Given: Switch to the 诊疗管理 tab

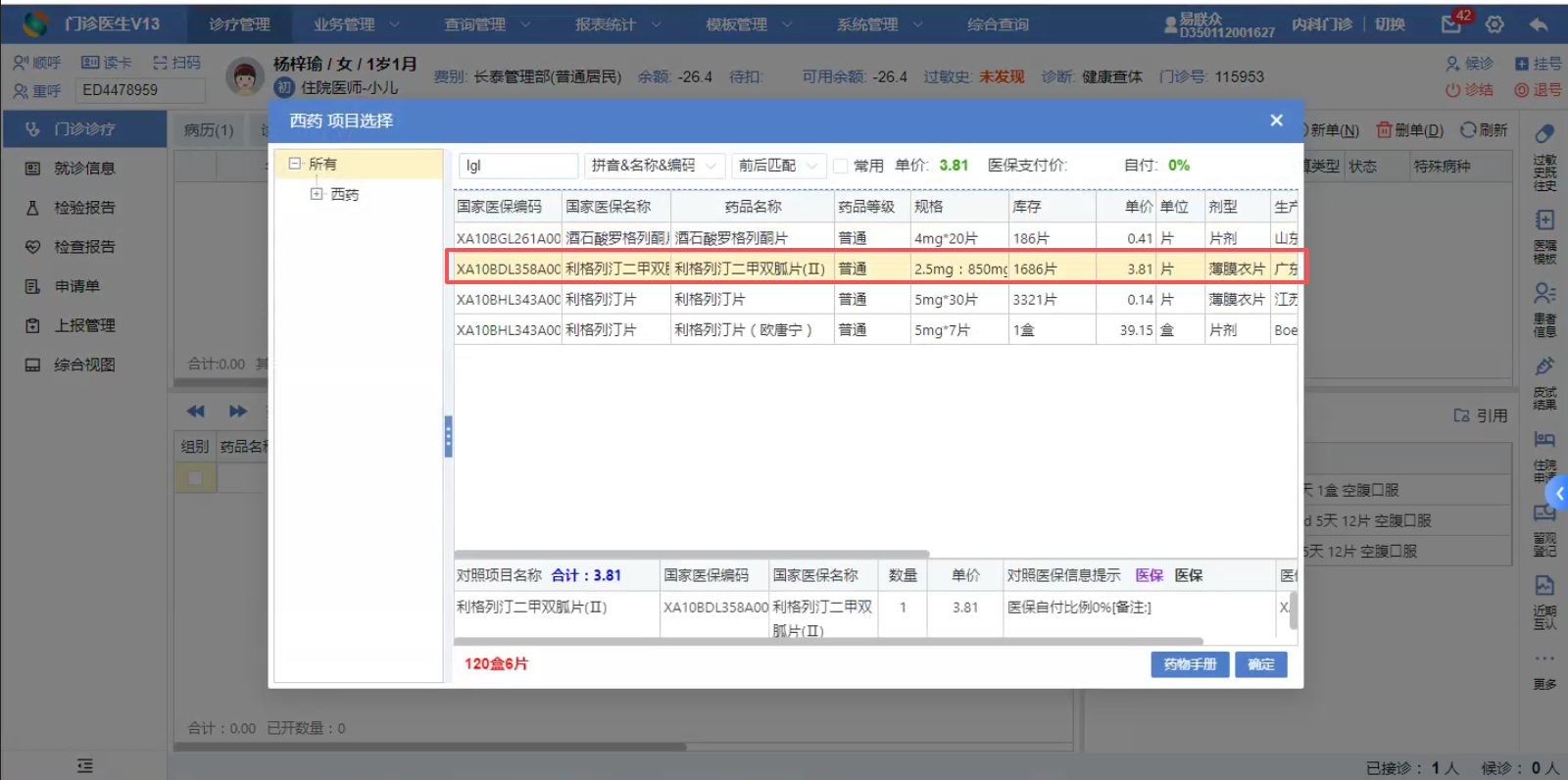Looking at the screenshot, I should pos(240,24).
